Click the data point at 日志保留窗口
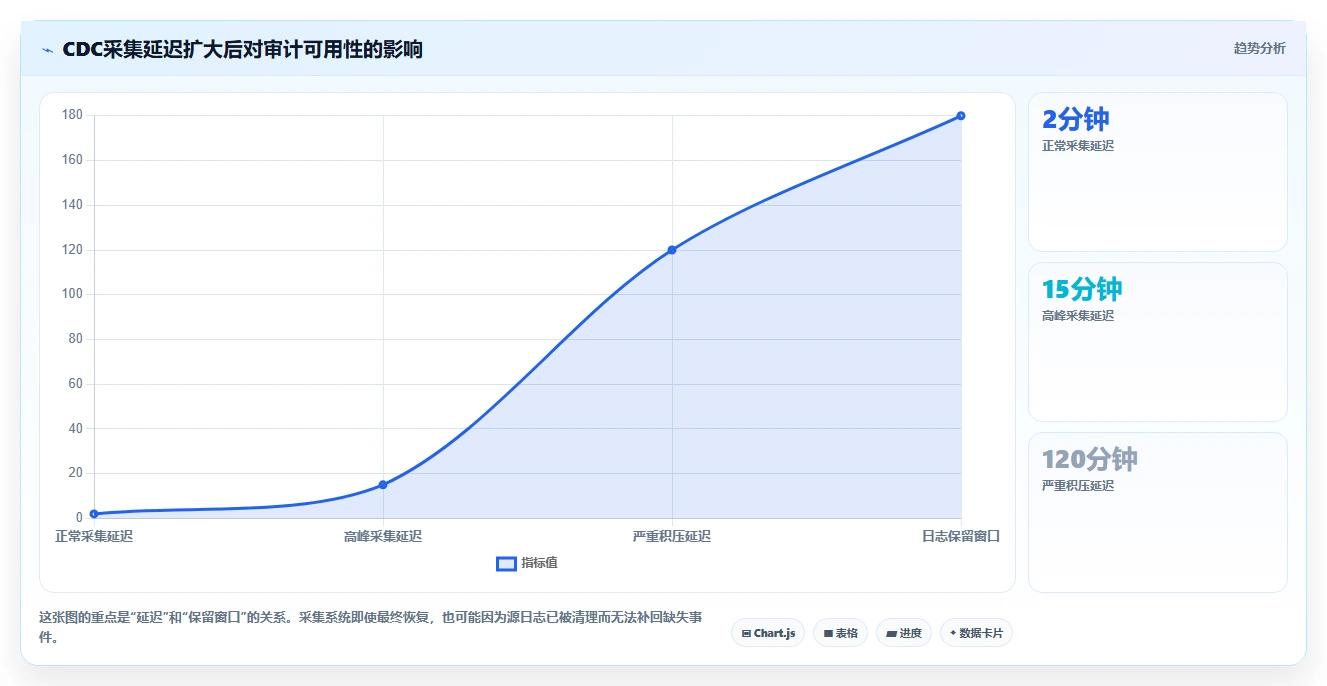This screenshot has height=686, width=1327. tap(961, 116)
